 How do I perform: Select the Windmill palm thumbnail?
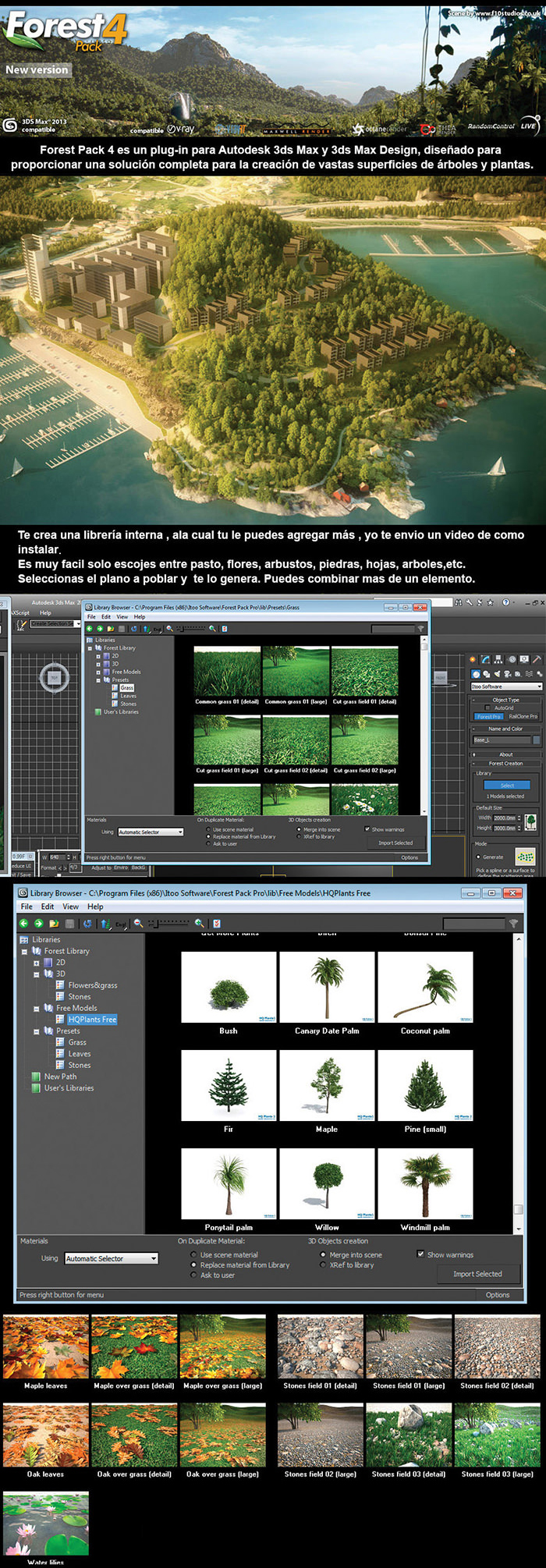(425, 1183)
